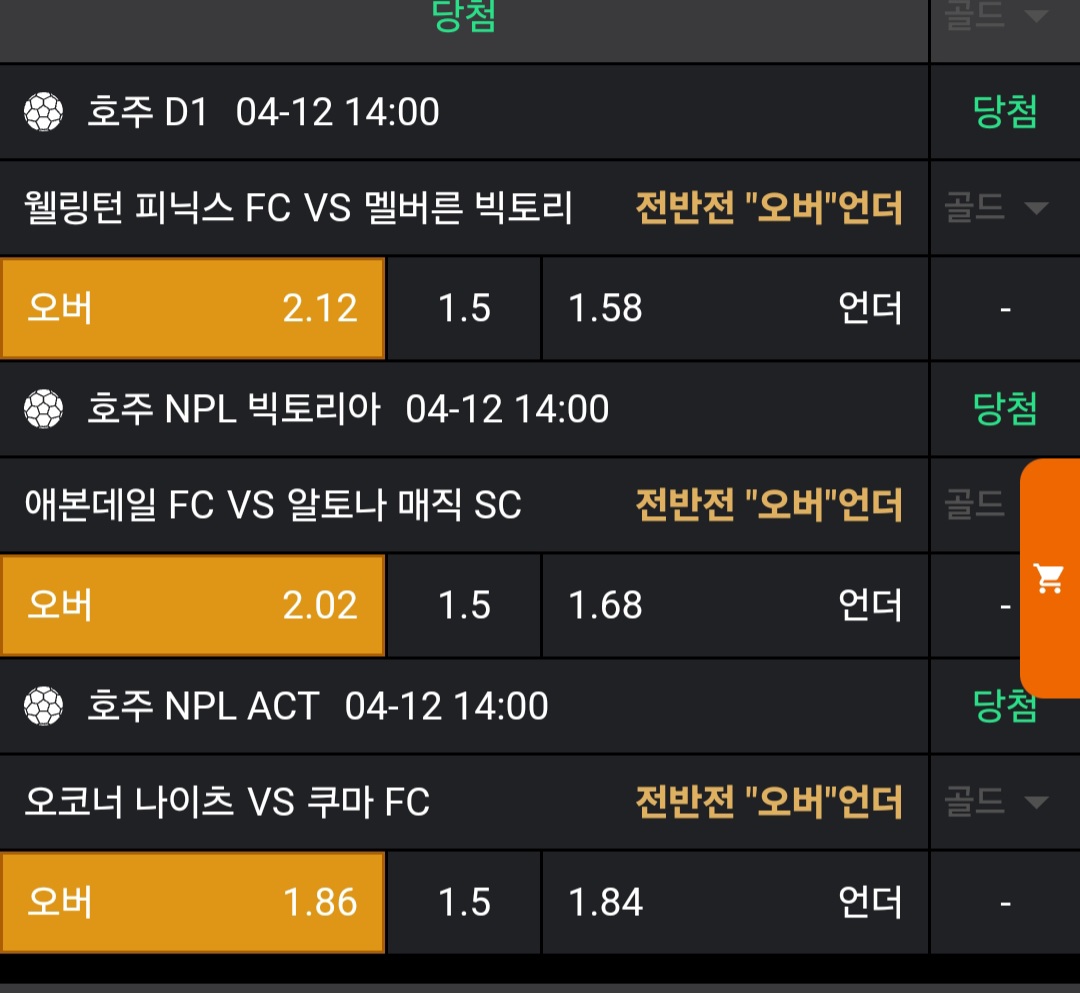Click the soccer ball icon beside 호주 NPL ACT

[43, 706]
